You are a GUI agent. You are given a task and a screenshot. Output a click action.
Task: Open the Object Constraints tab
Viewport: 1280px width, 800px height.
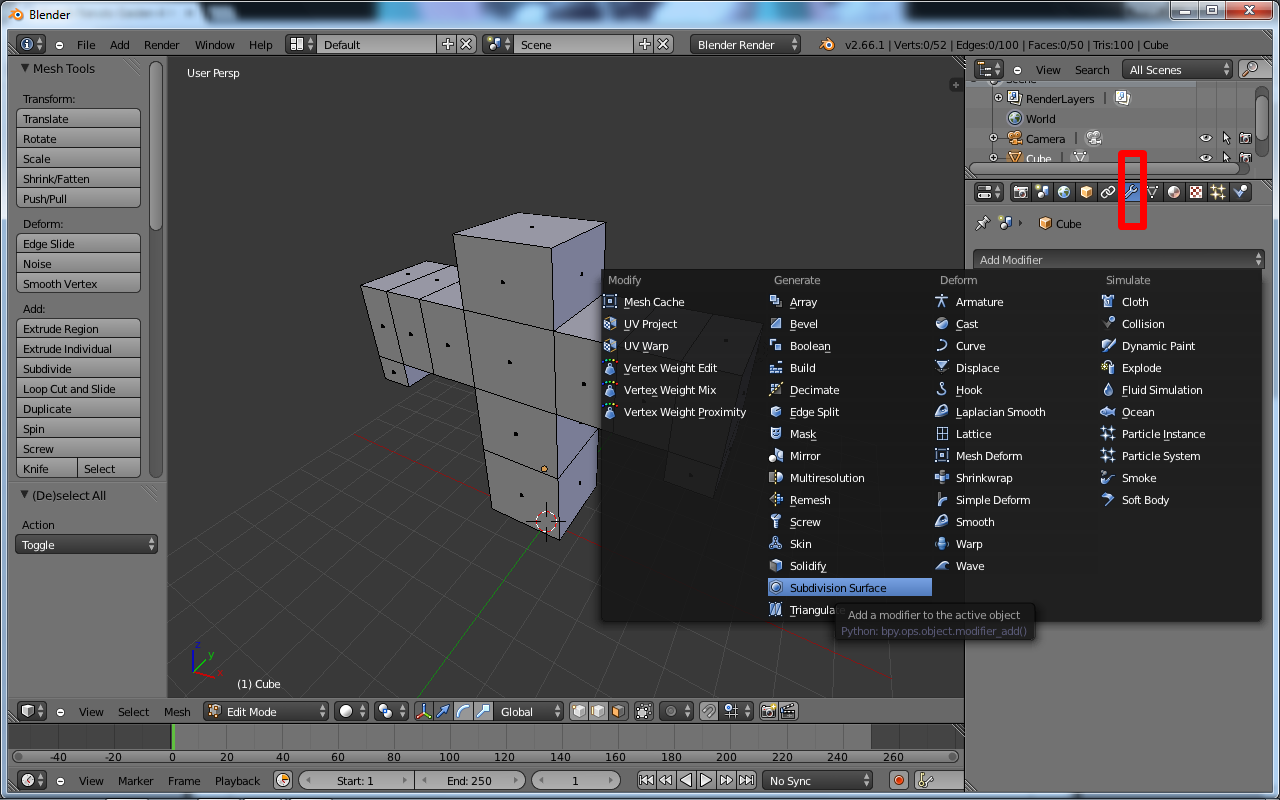[x=1108, y=192]
